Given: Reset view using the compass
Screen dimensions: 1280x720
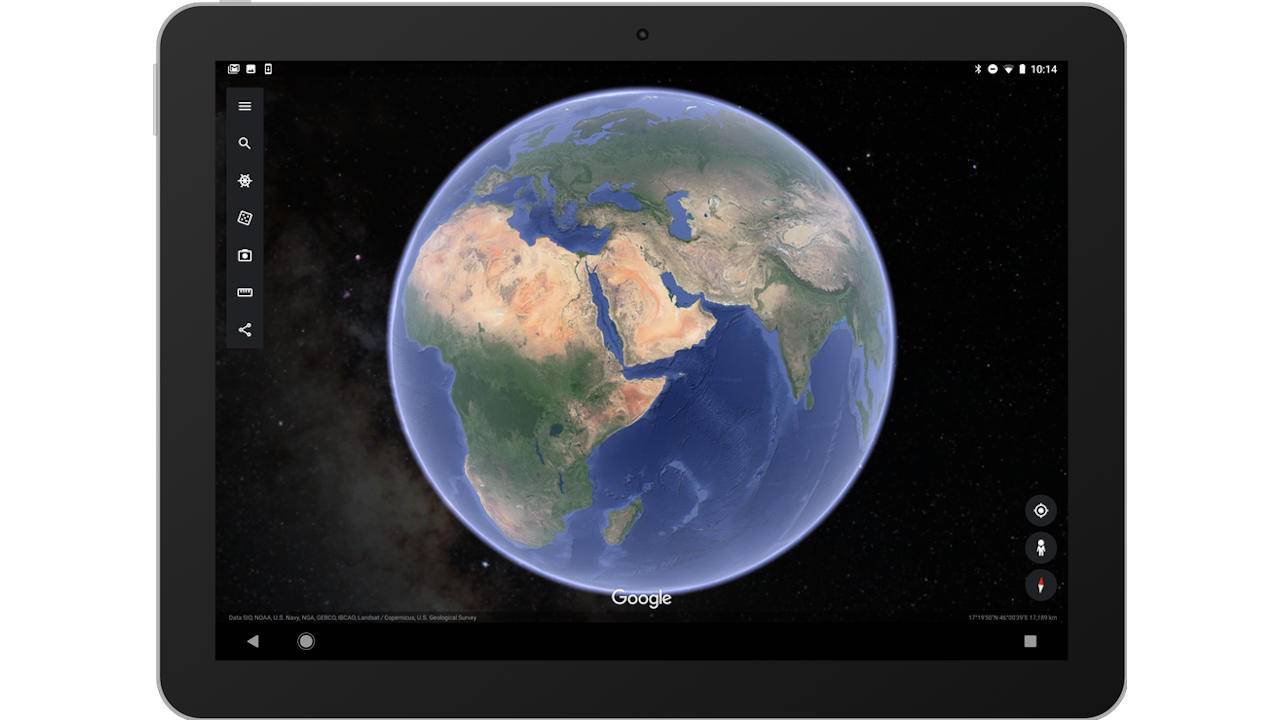Looking at the screenshot, I should pyautogui.click(x=1041, y=585).
